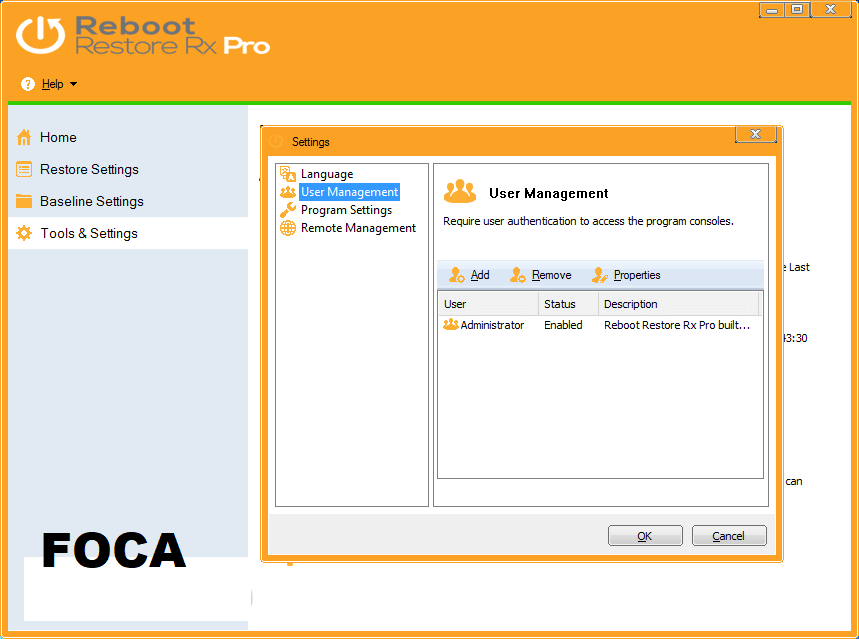Close the main Reboot Restore Rx Pro window

click(x=831, y=10)
